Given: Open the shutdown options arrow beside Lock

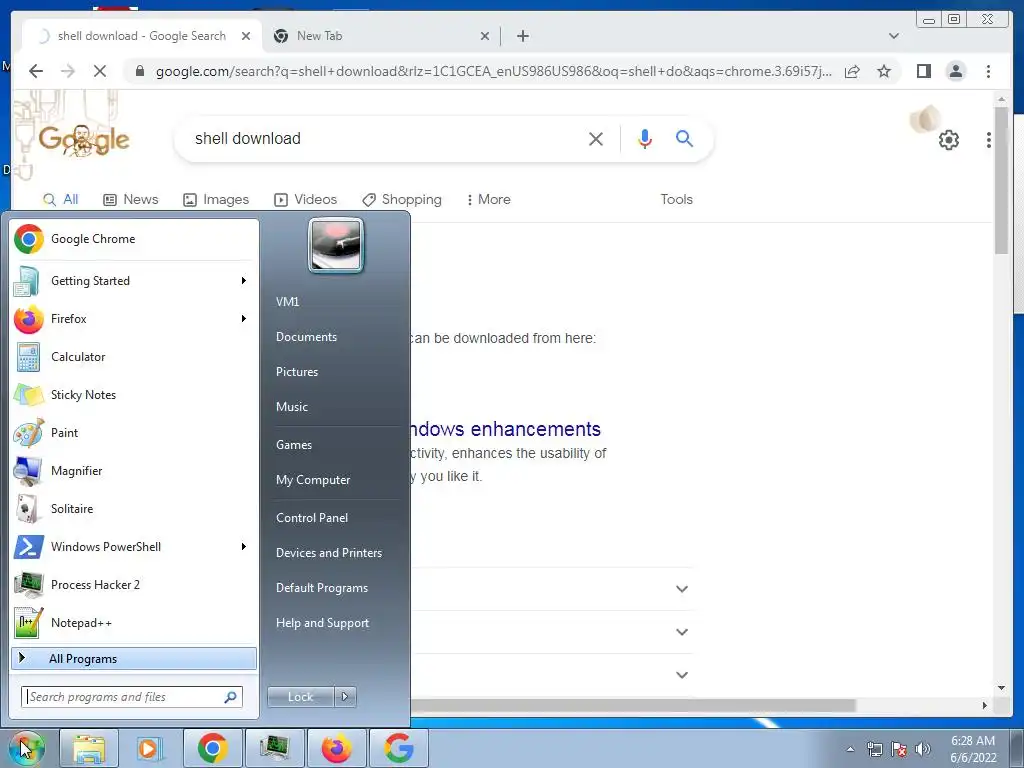Looking at the screenshot, I should tap(345, 697).
